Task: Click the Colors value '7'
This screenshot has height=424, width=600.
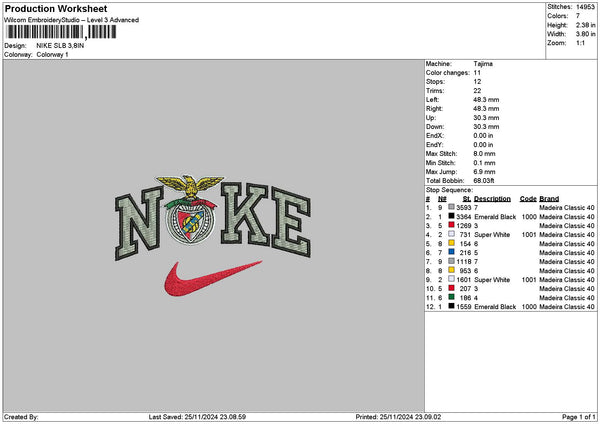Action: (578, 16)
